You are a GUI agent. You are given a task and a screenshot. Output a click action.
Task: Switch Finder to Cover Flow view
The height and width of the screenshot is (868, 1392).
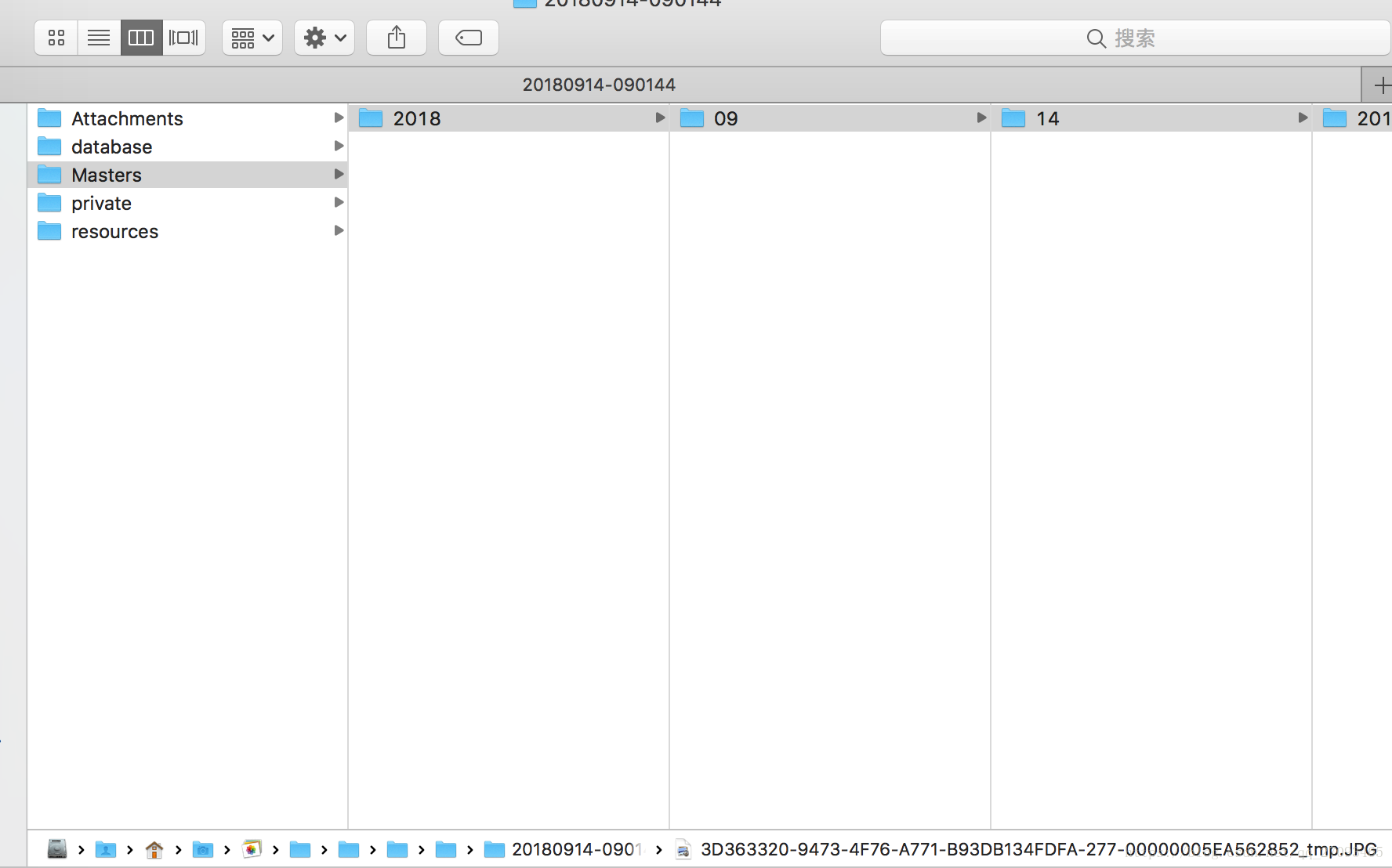click(x=184, y=38)
